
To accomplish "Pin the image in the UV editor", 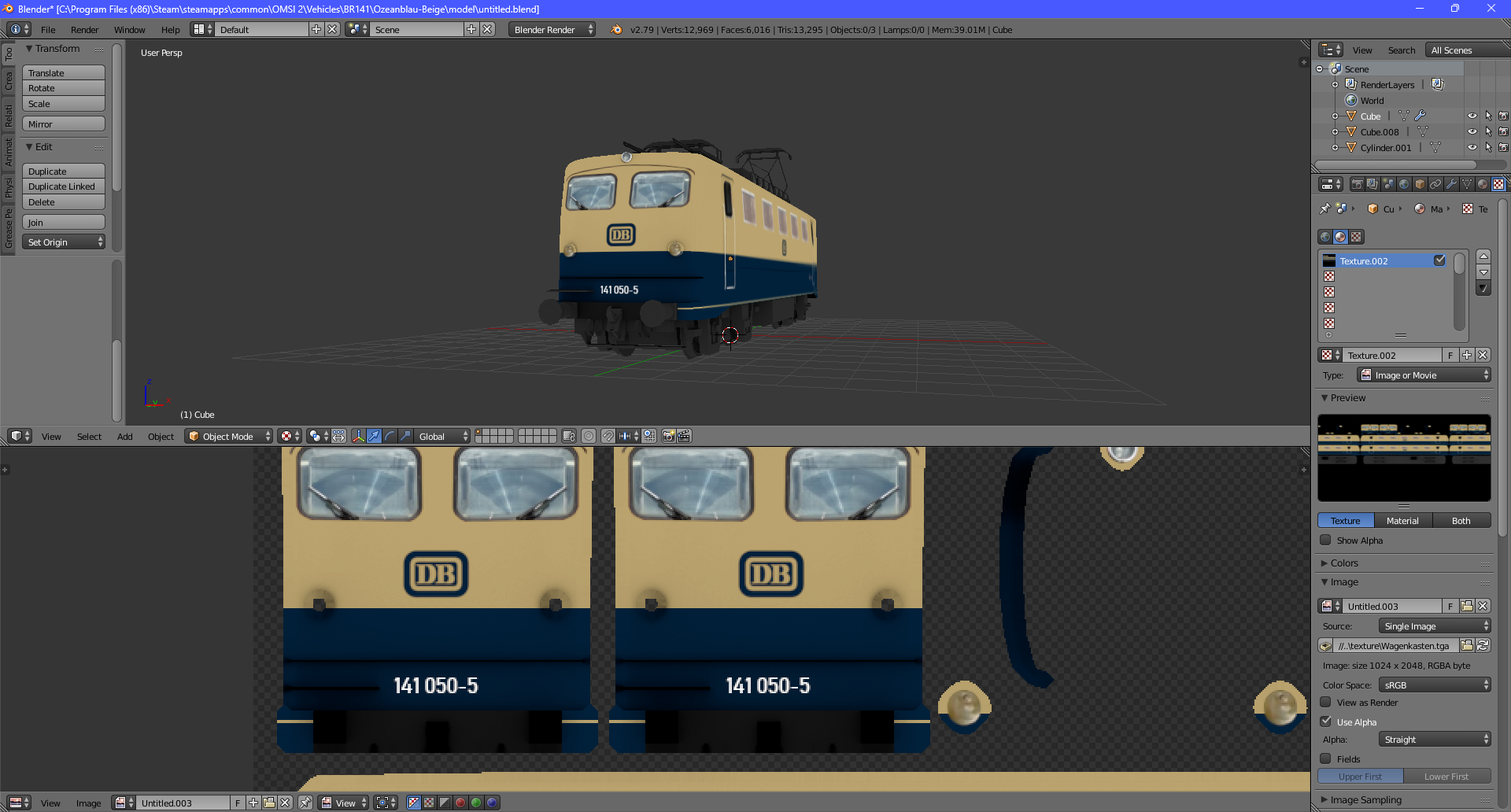I will click(x=305, y=803).
